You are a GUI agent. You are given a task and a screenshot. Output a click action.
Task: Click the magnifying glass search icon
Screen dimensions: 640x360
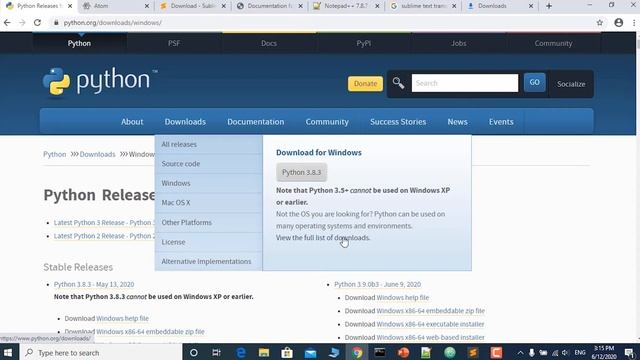398,83
